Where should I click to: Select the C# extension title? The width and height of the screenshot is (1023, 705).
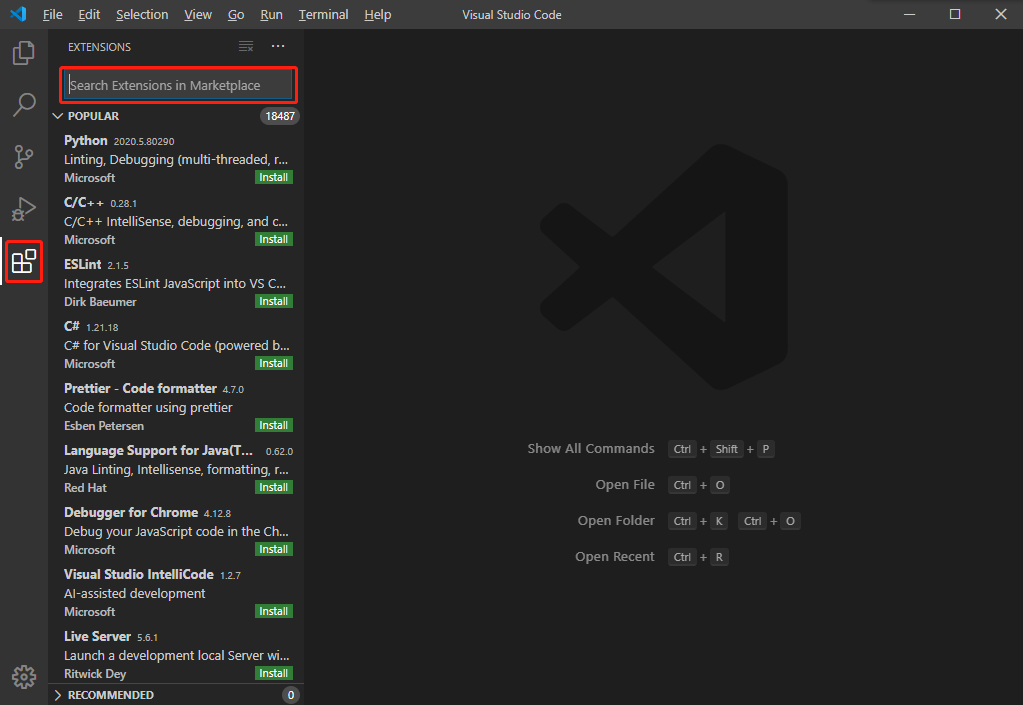(72, 327)
